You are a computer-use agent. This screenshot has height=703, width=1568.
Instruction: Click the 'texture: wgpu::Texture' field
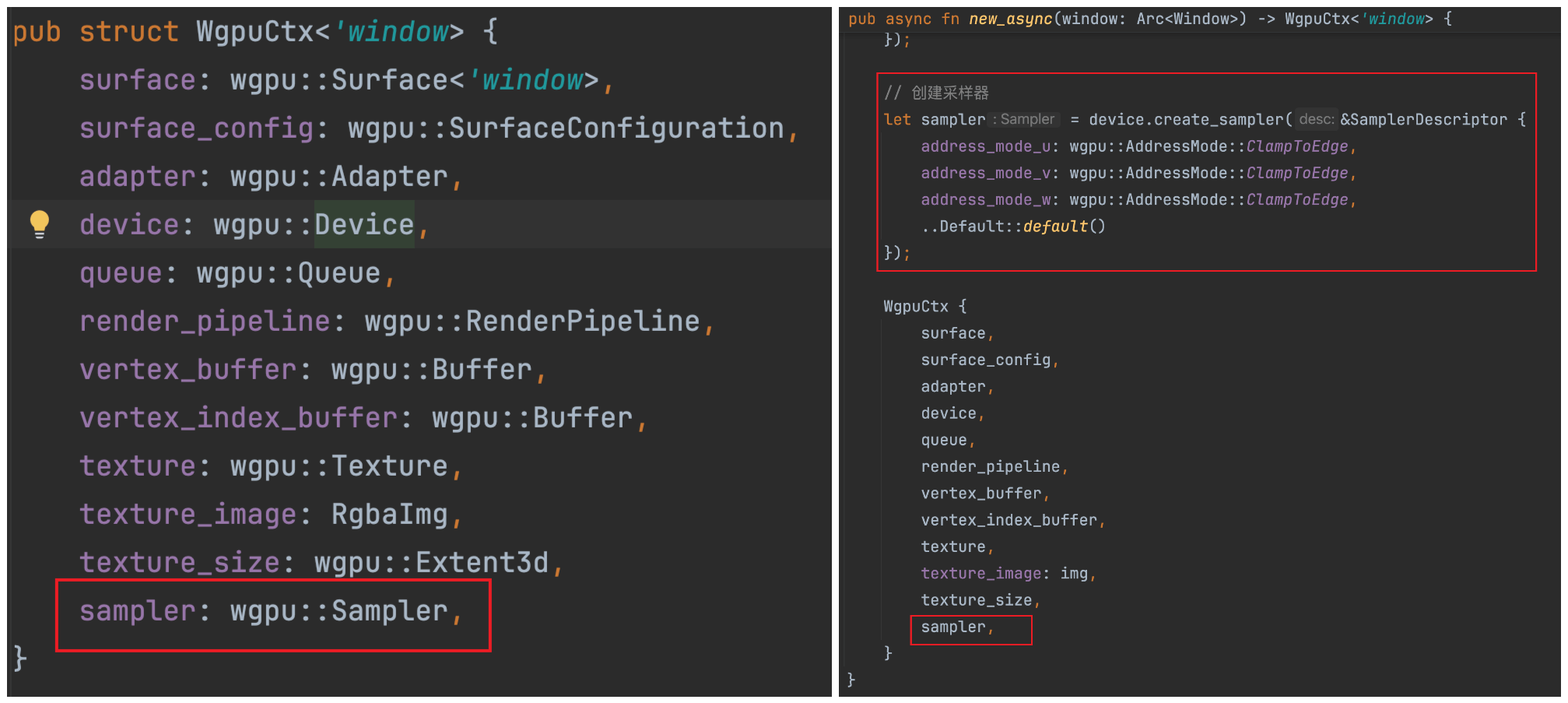click(x=271, y=466)
